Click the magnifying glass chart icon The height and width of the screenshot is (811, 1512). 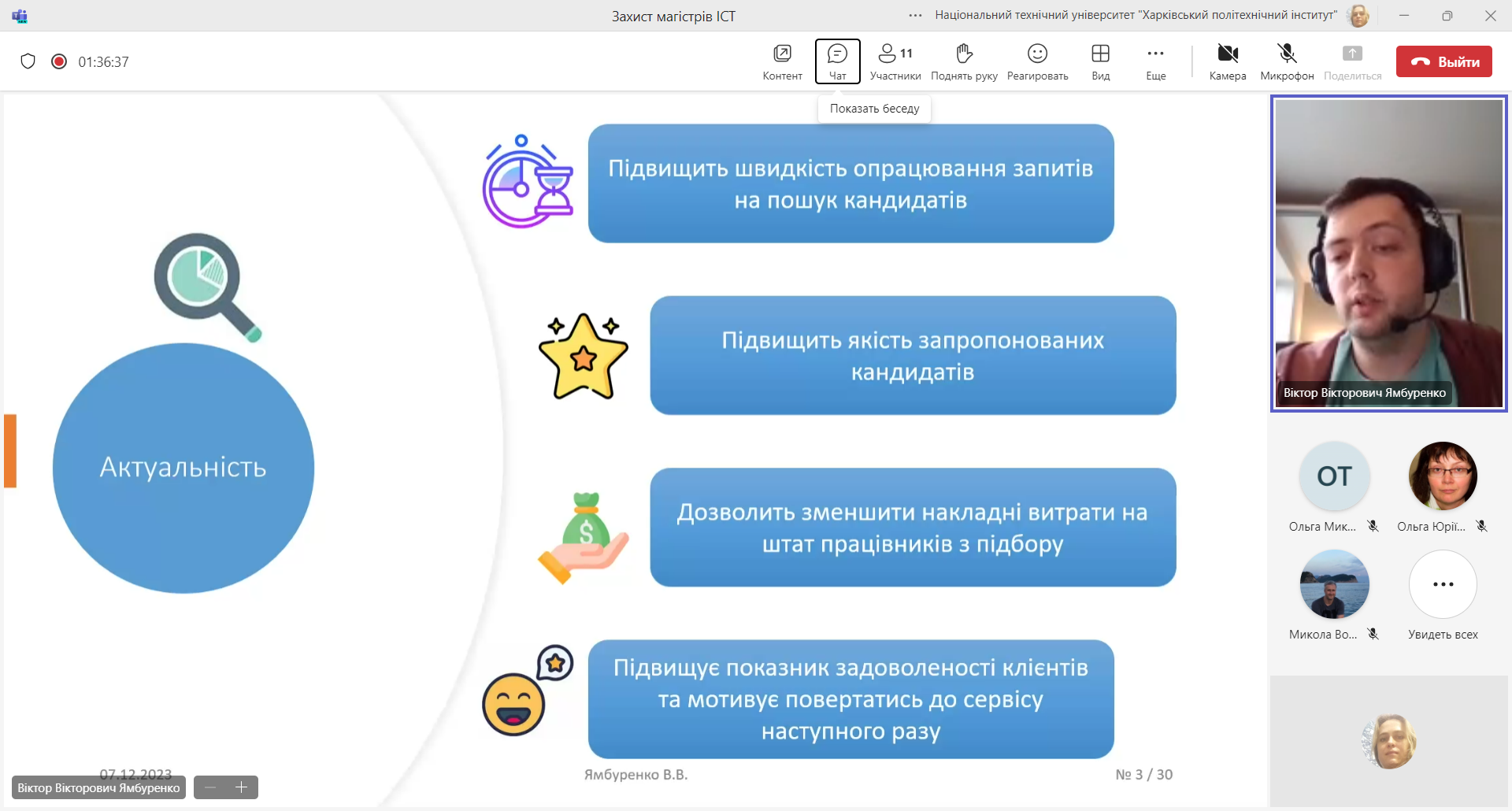208,287
